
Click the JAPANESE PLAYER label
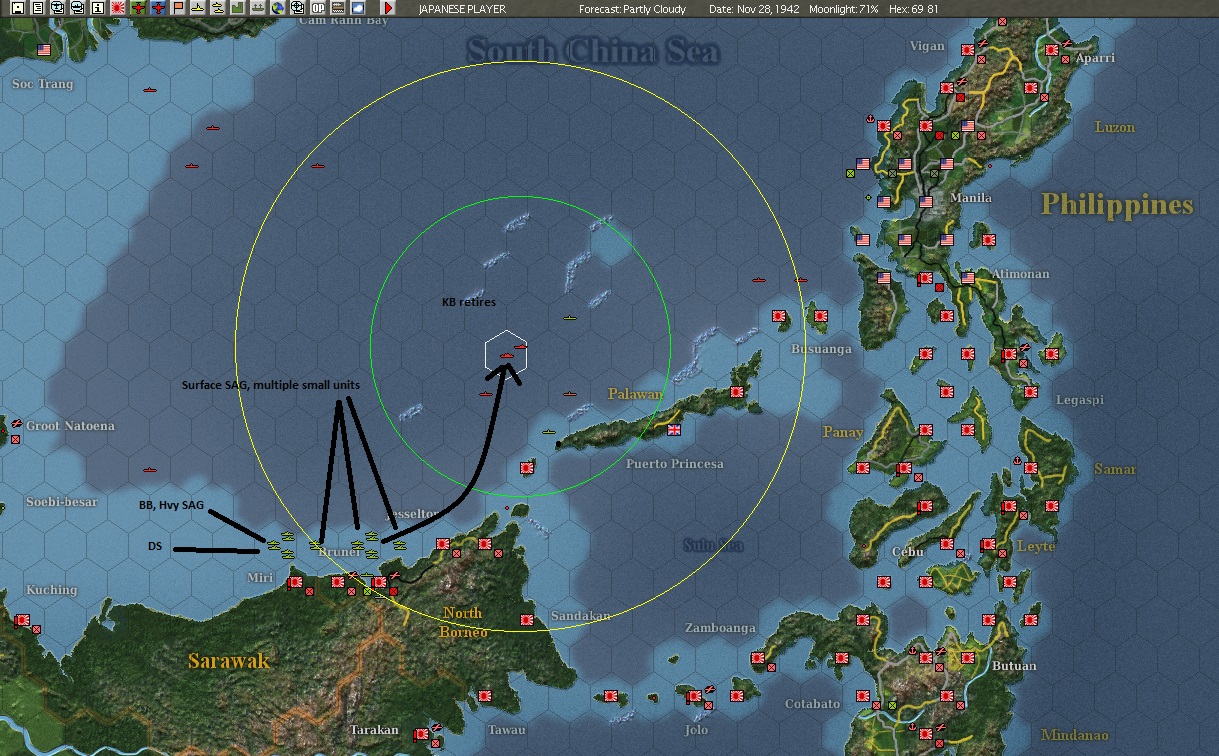coord(461,9)
